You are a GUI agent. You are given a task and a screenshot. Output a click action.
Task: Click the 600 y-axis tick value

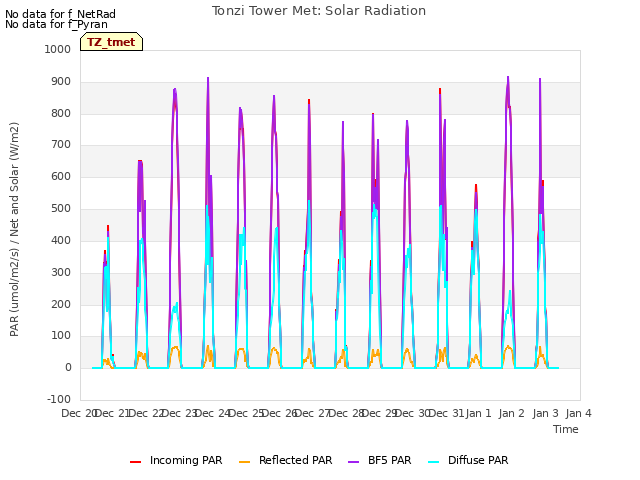pyautogui.click(x=61, y=176)
